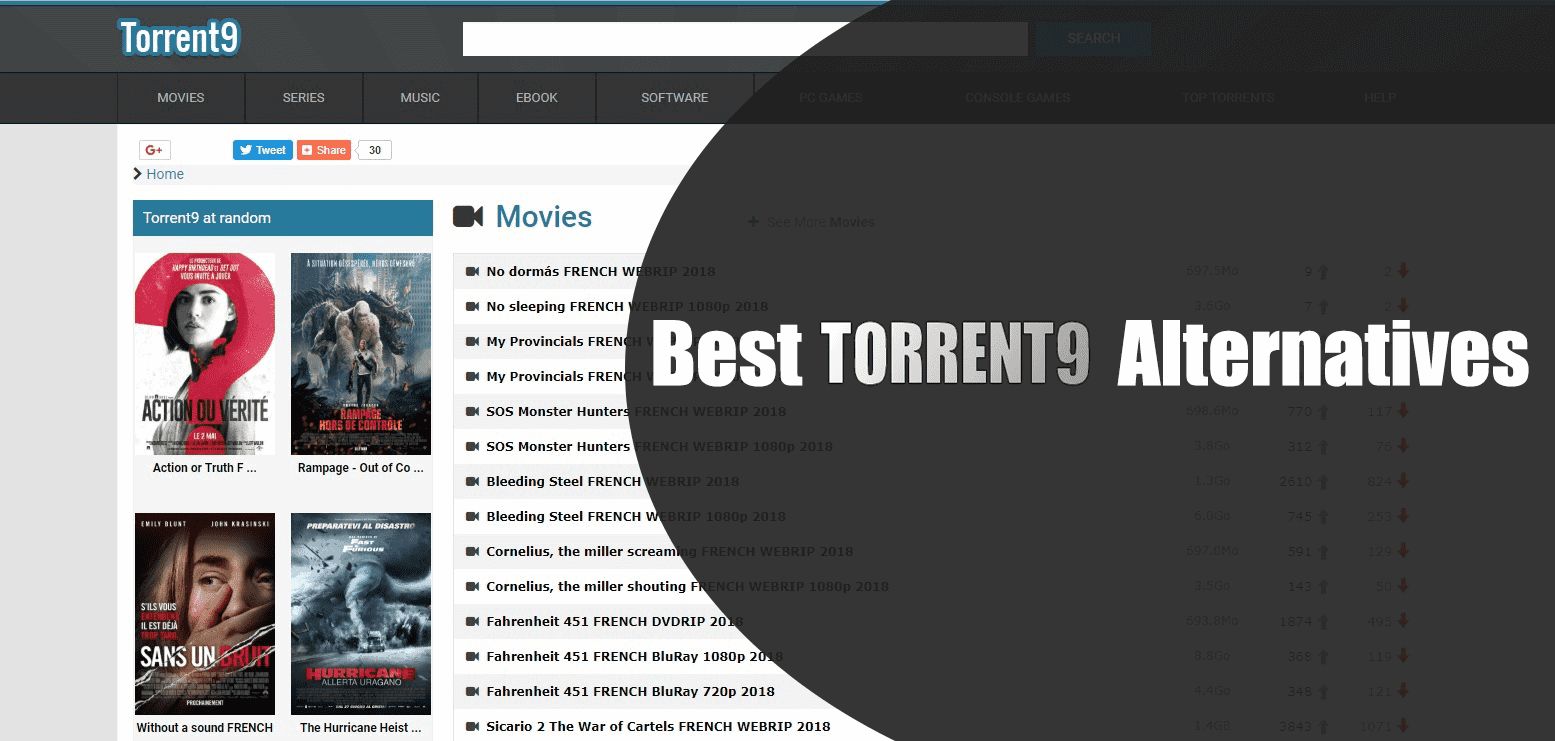This screenshot has height=741, width=1555.
Task: Click the Without a sound FRENCH title
Action: pos(205,728)
